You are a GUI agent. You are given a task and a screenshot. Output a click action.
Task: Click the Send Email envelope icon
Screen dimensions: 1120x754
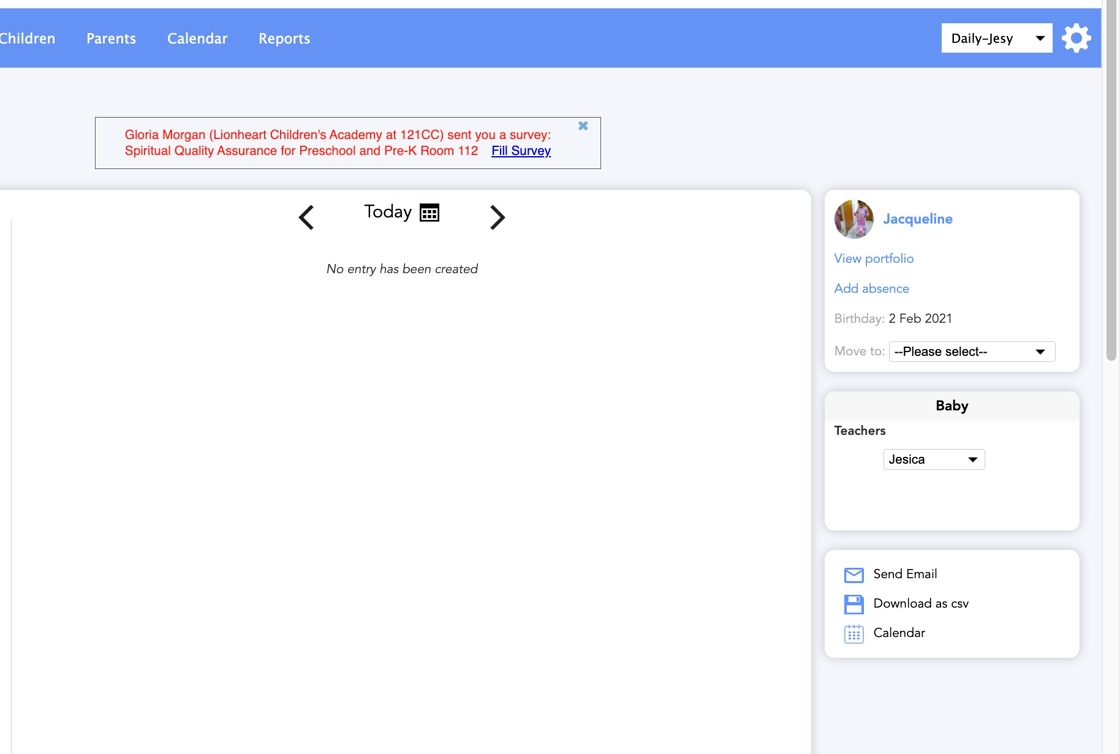[854, 575]
